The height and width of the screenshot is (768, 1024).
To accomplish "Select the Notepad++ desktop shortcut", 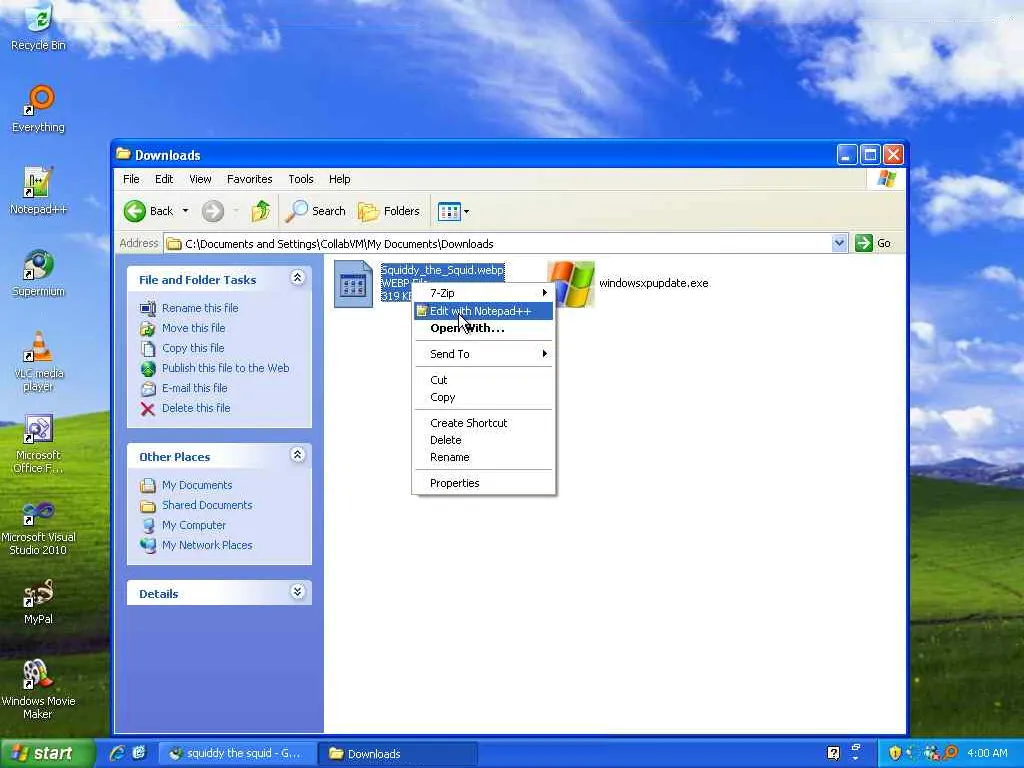I will [x=38, y=191].
